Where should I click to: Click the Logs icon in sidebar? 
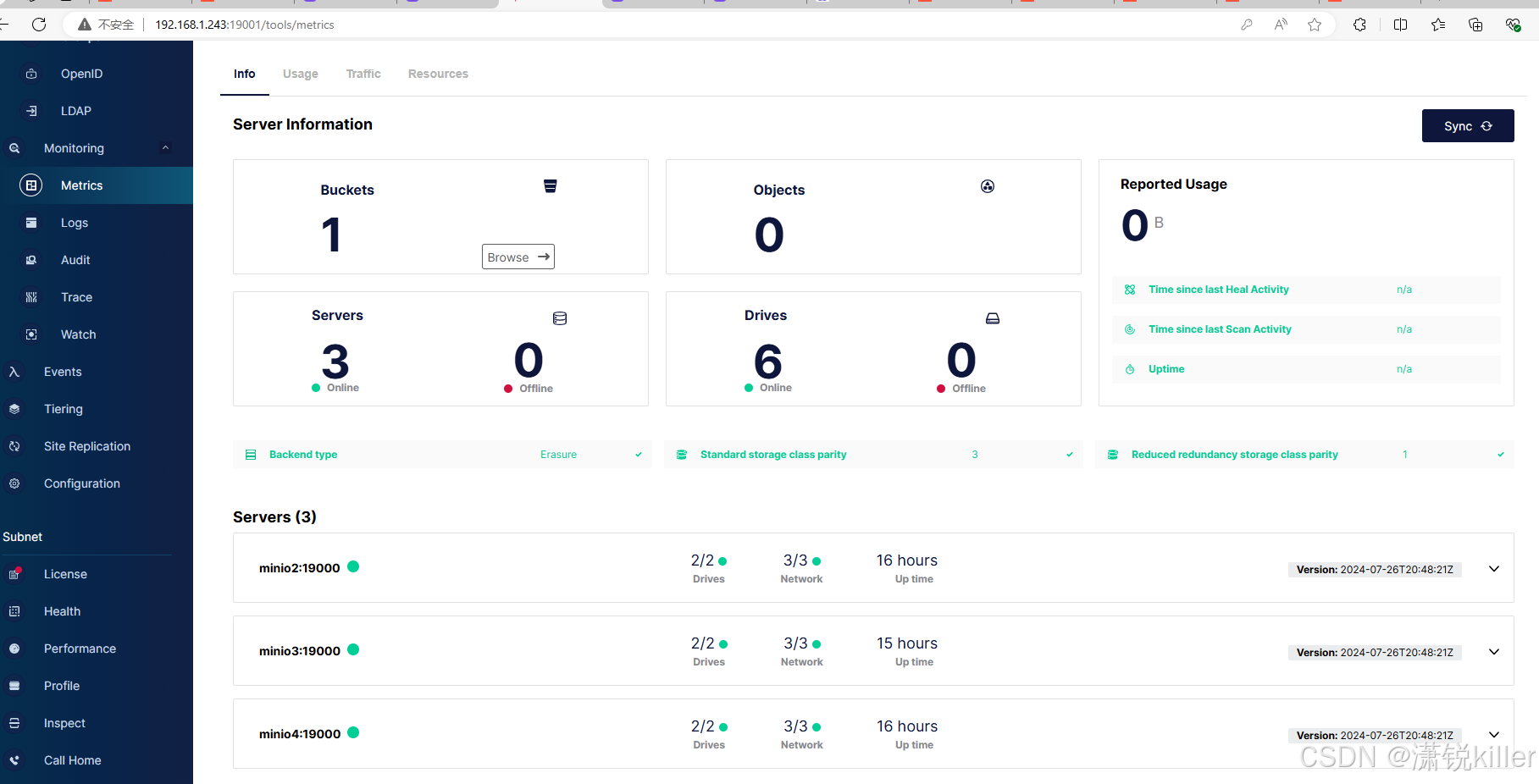pyautogui.click(x=31, y=223)
